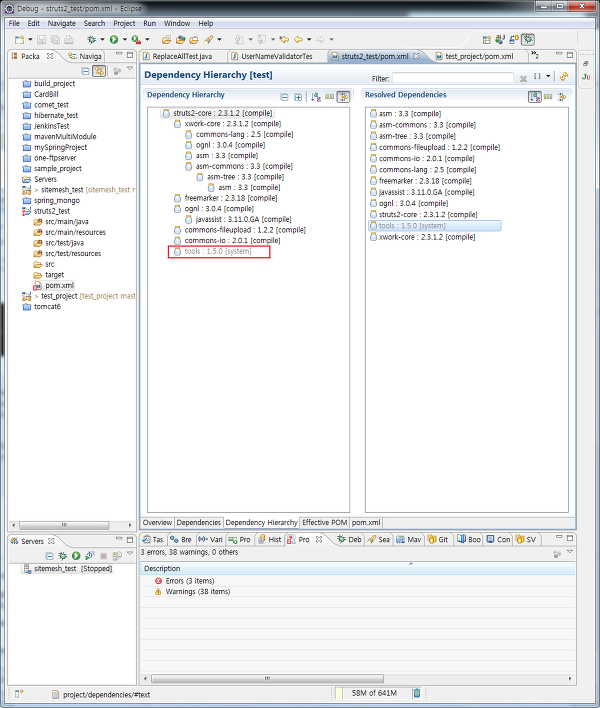The height and width of the screenshot is (708, 600).
Task: Click the Filter text field
Action: pyautogui.click(x=452, y=78)
